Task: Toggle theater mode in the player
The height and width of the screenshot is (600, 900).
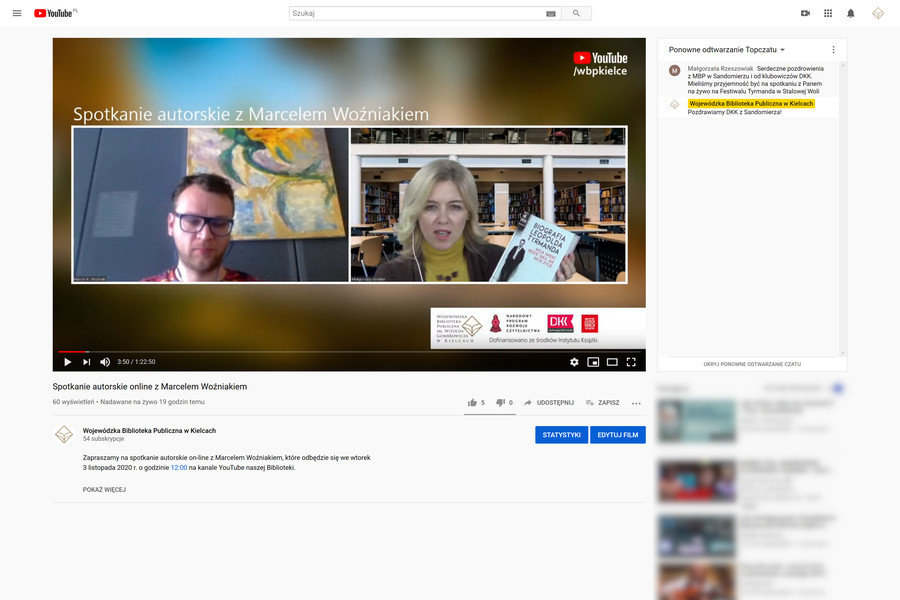Action: tap(612, 362)
